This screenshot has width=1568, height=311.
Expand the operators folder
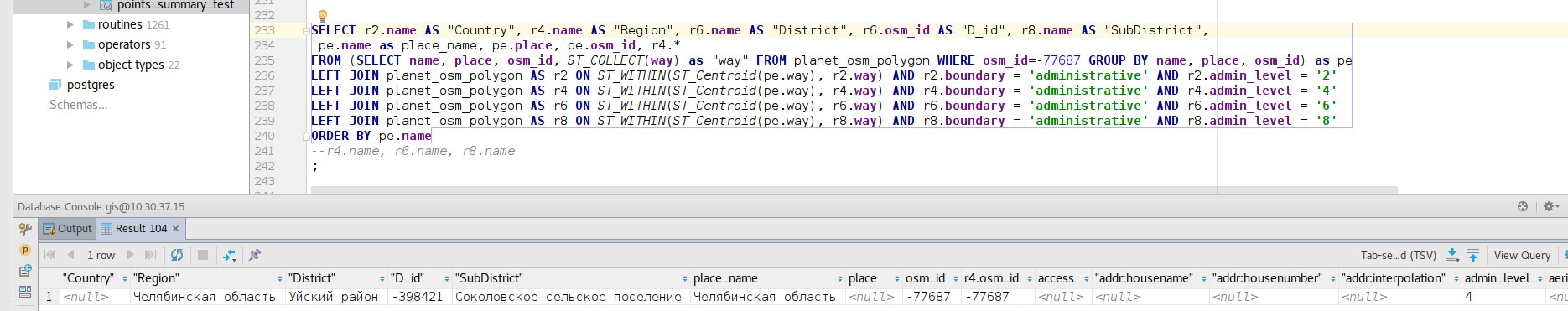point(70,44)
